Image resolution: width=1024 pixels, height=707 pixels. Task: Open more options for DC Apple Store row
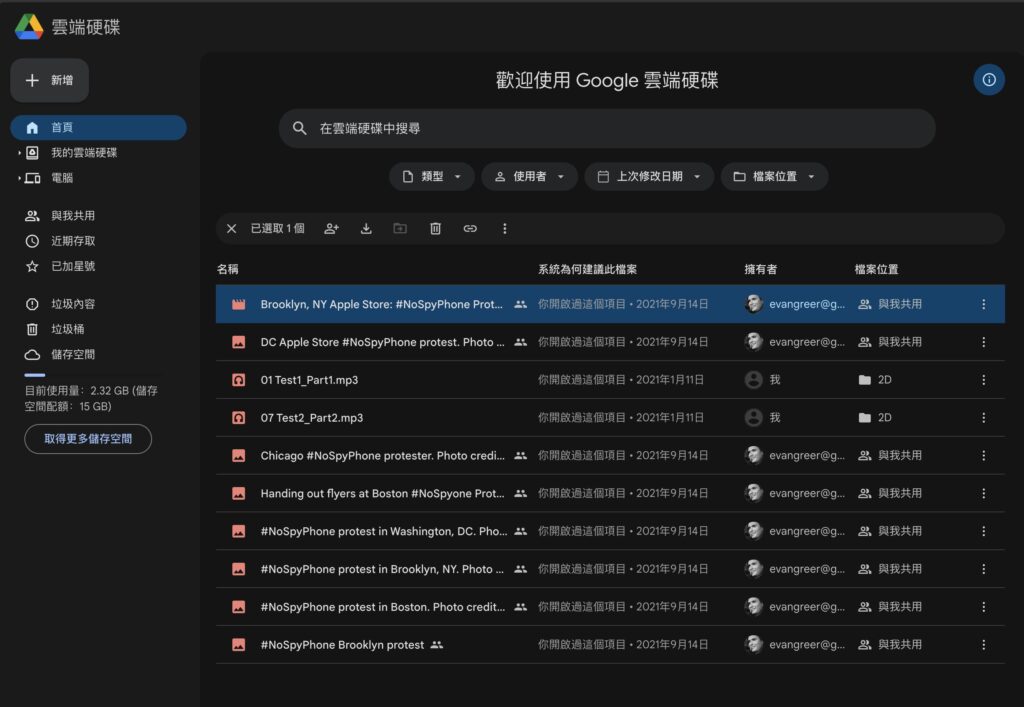coord(984,342)
